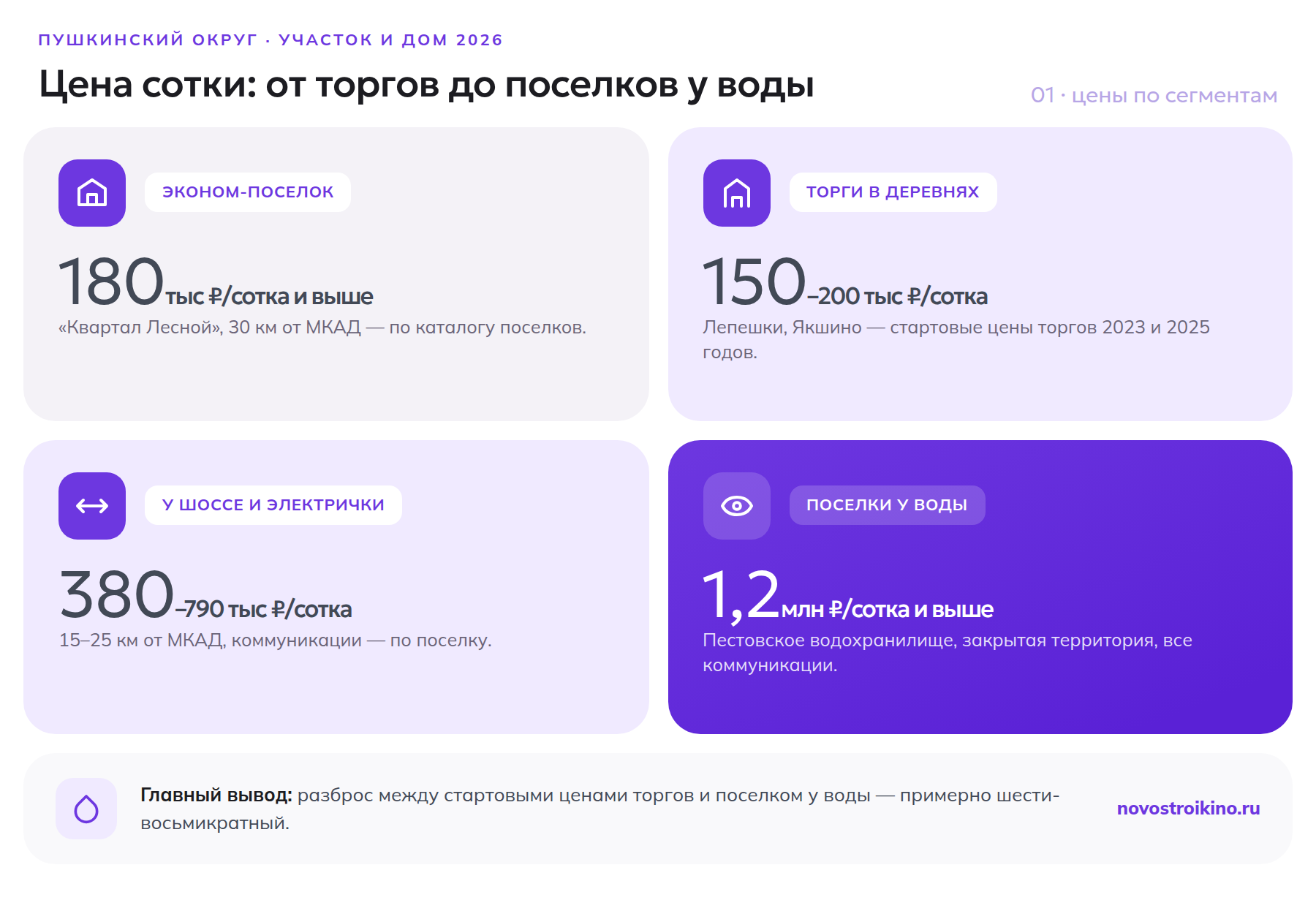Screen dimensions: 1316x911
Task: Click the house icon on the Эконом-поселок card
Action: 92,193
